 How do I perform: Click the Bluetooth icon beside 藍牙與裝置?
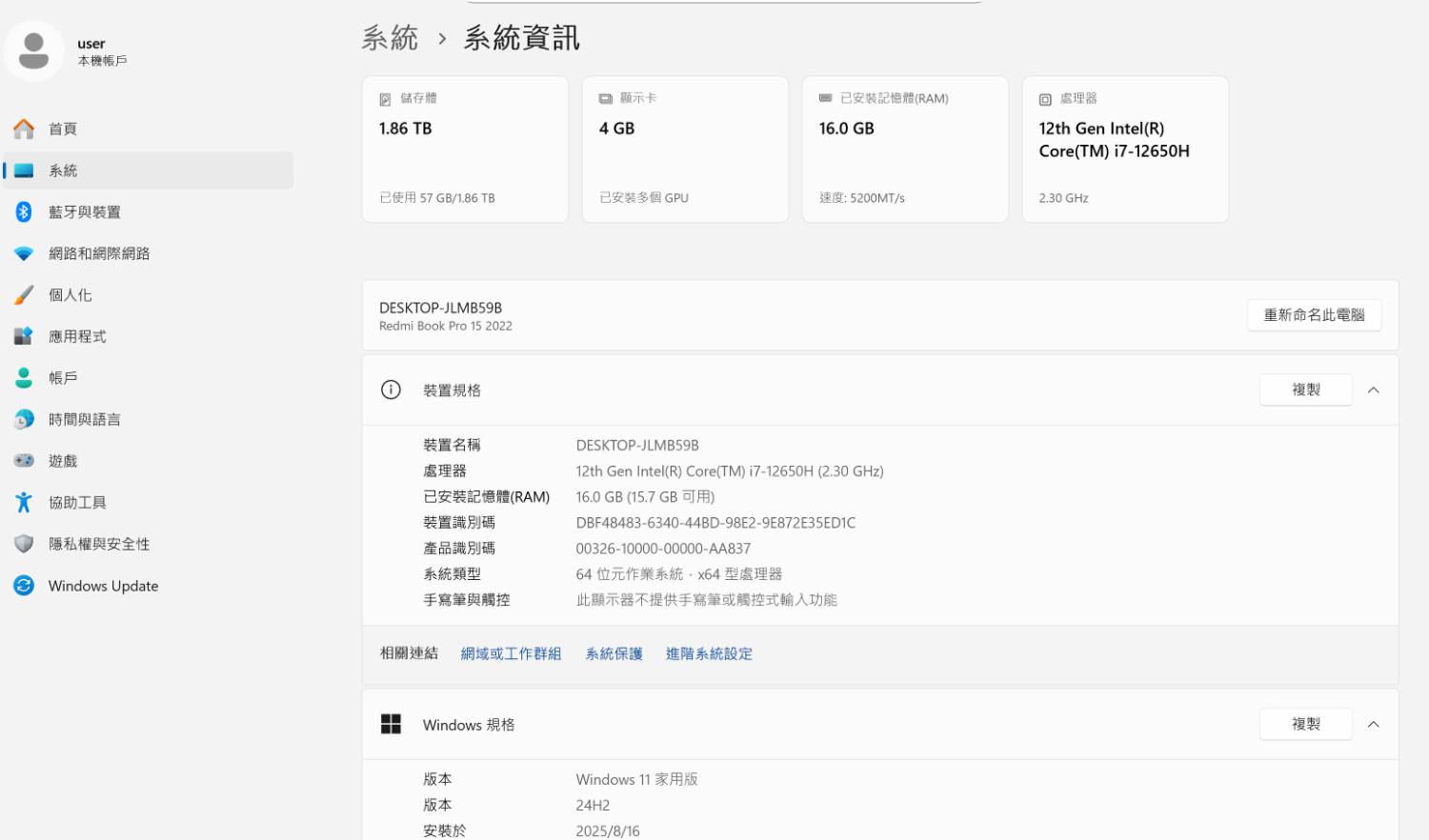tap(24, 211)
